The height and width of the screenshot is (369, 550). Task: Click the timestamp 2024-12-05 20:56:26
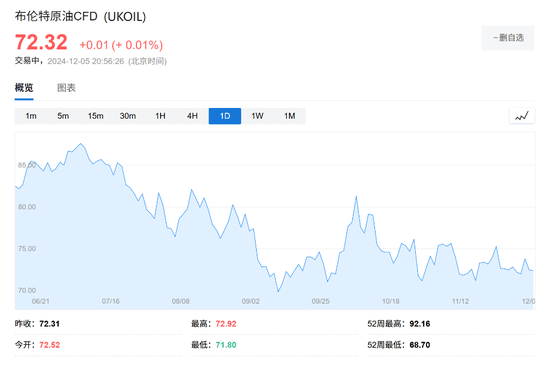pos(86,61)
